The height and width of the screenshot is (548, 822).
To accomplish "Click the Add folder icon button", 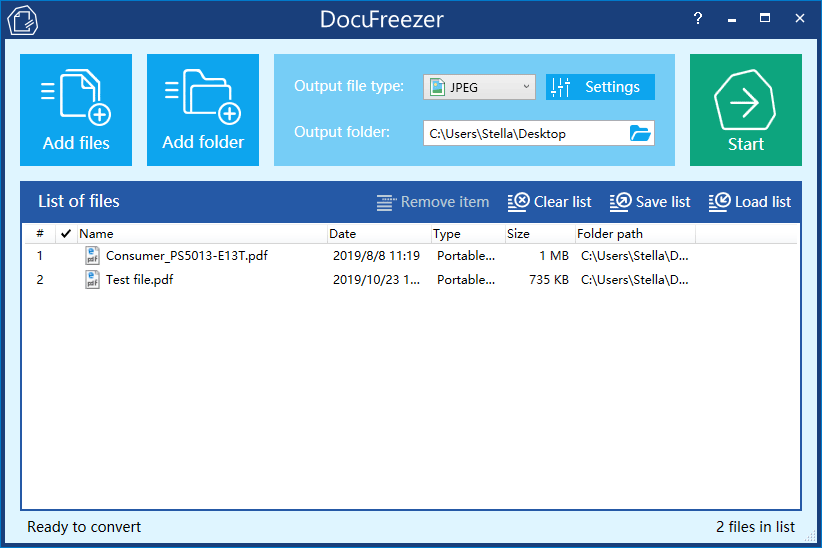I will tap(203, 109).
